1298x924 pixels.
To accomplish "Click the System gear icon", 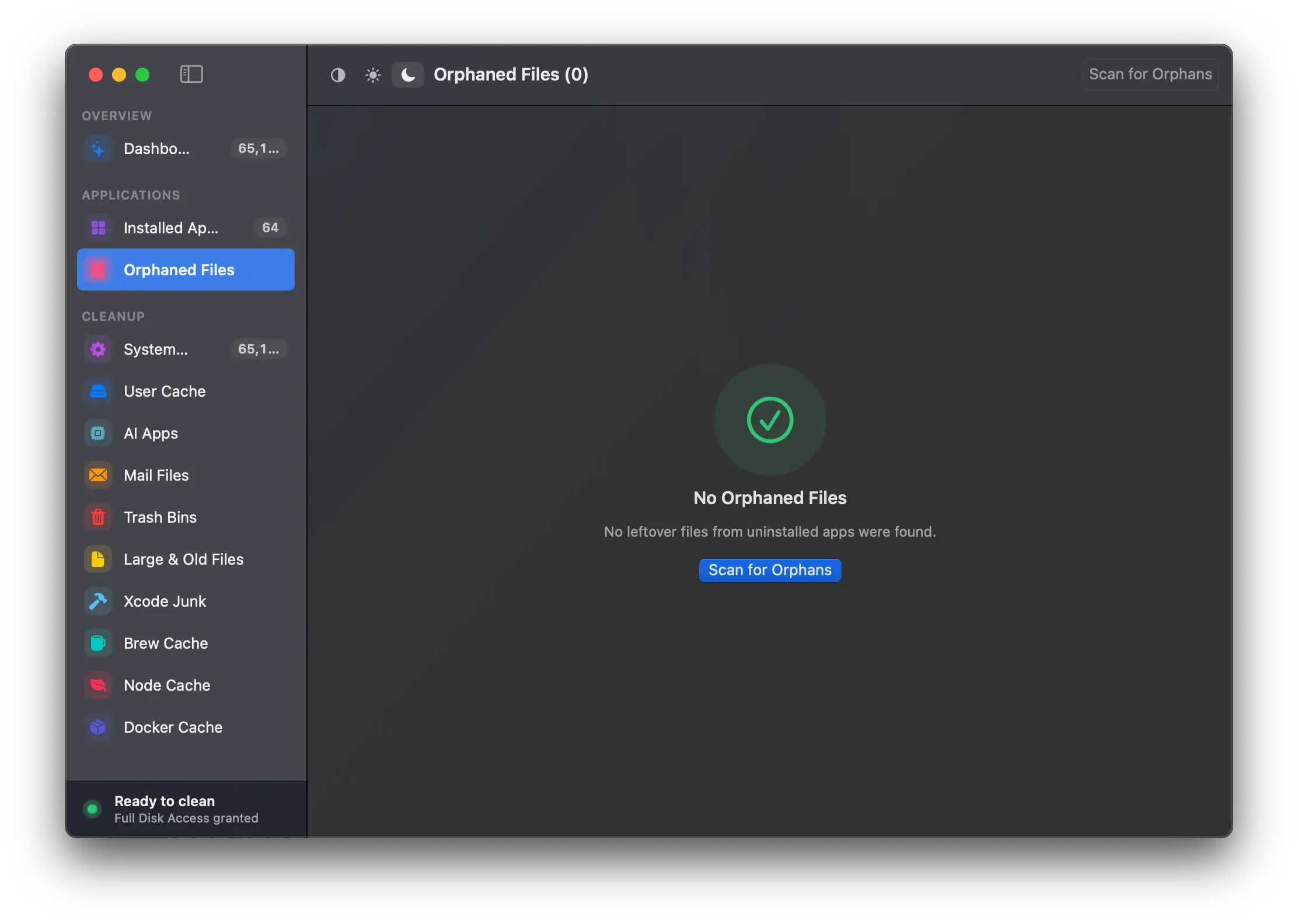I will [x=98, y=349].
